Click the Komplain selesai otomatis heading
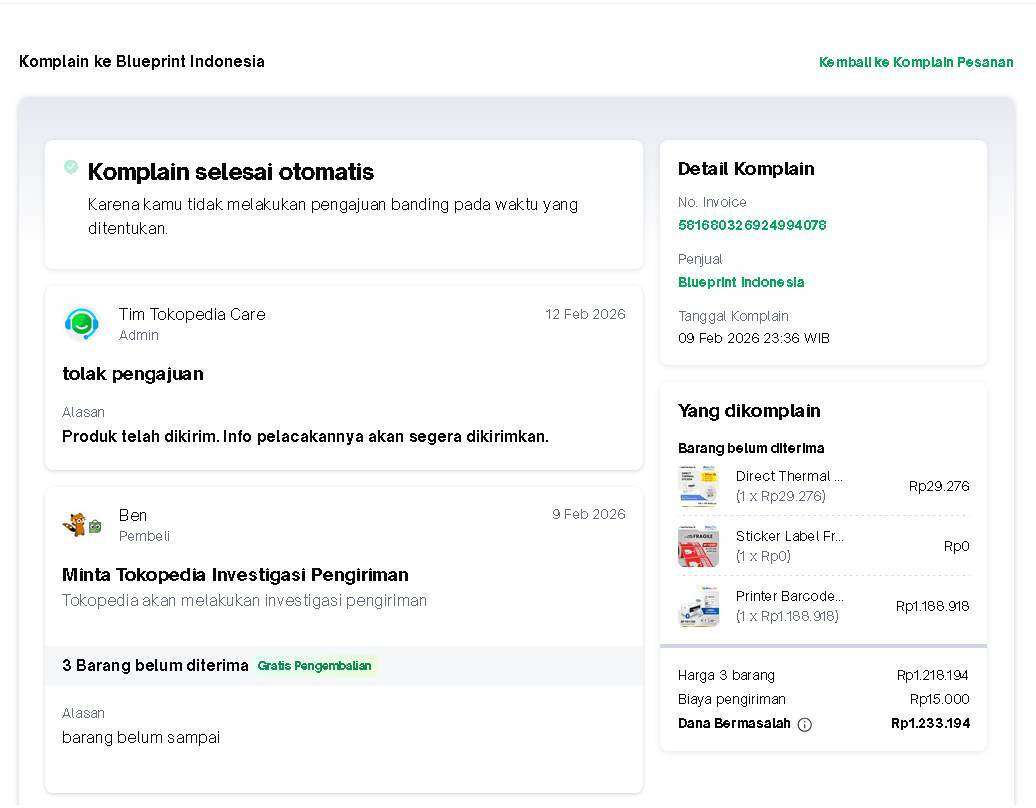The height and width of the screenshot is (808, 1036). (231, 172)
